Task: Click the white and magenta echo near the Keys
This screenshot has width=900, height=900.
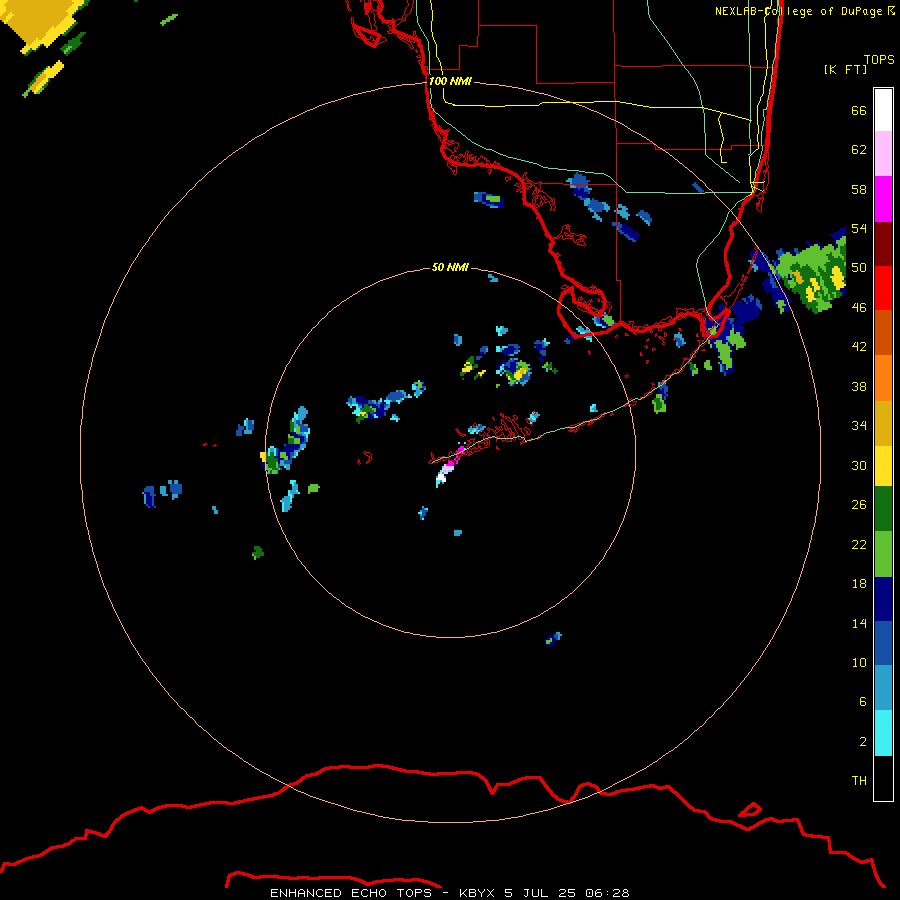Action: point(449,465)
